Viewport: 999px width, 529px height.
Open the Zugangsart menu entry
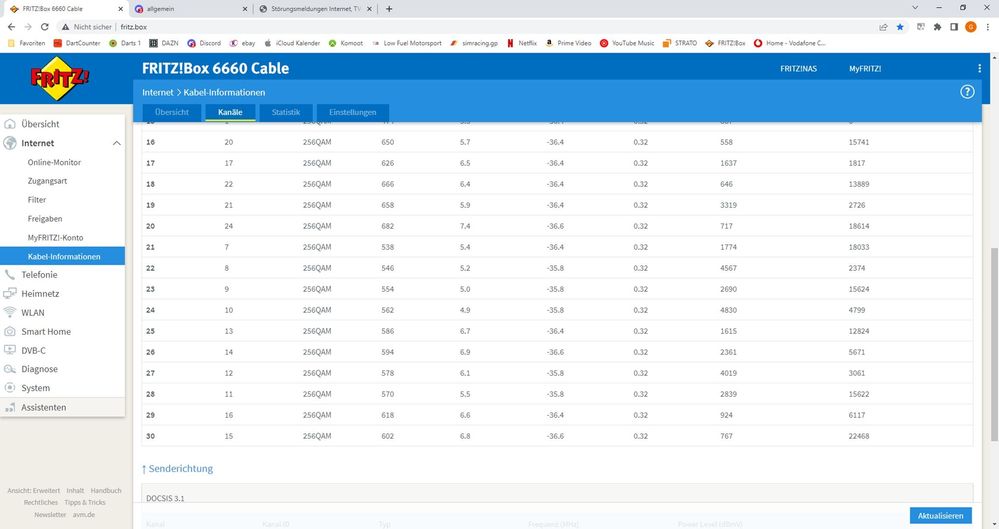coord(47,181)
